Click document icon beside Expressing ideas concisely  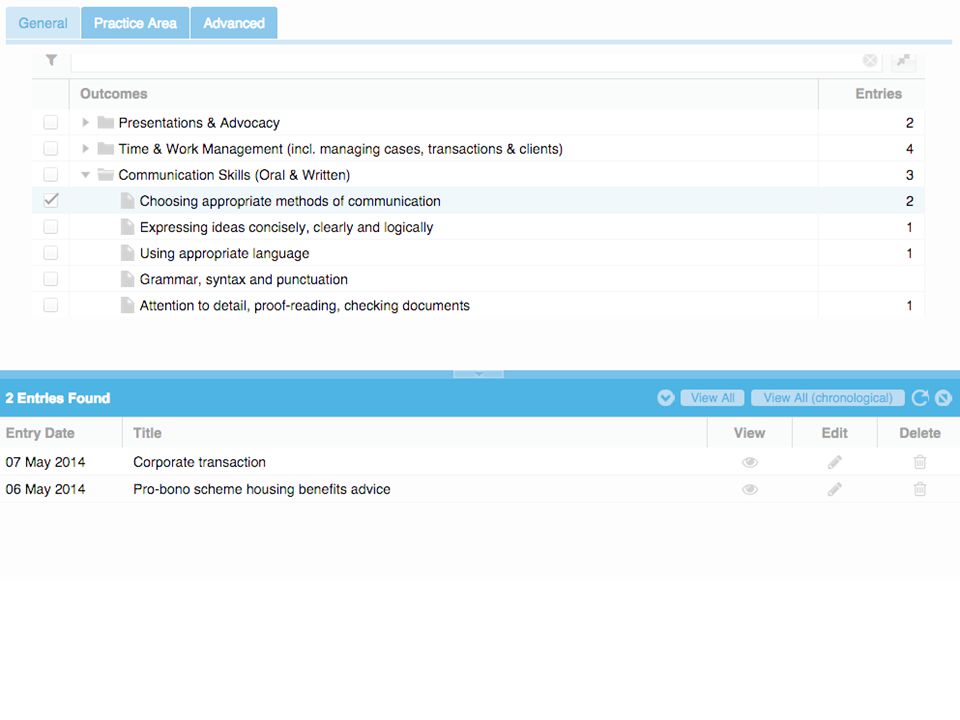coord(127,227)
